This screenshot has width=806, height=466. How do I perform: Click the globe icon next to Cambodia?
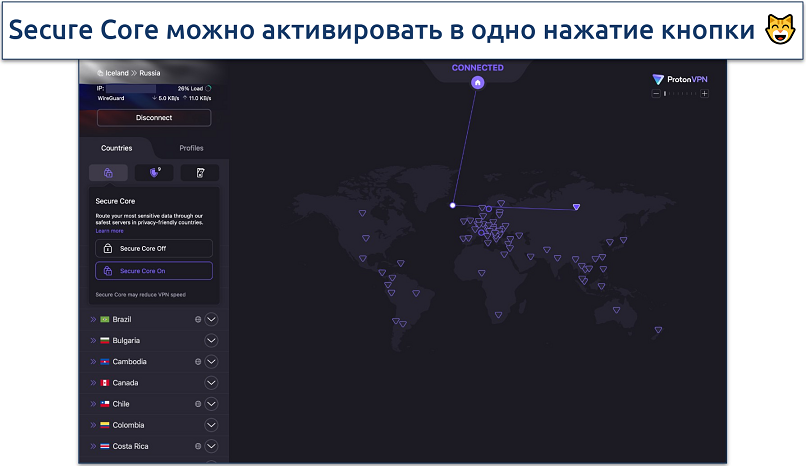click(x=197, y=362)
